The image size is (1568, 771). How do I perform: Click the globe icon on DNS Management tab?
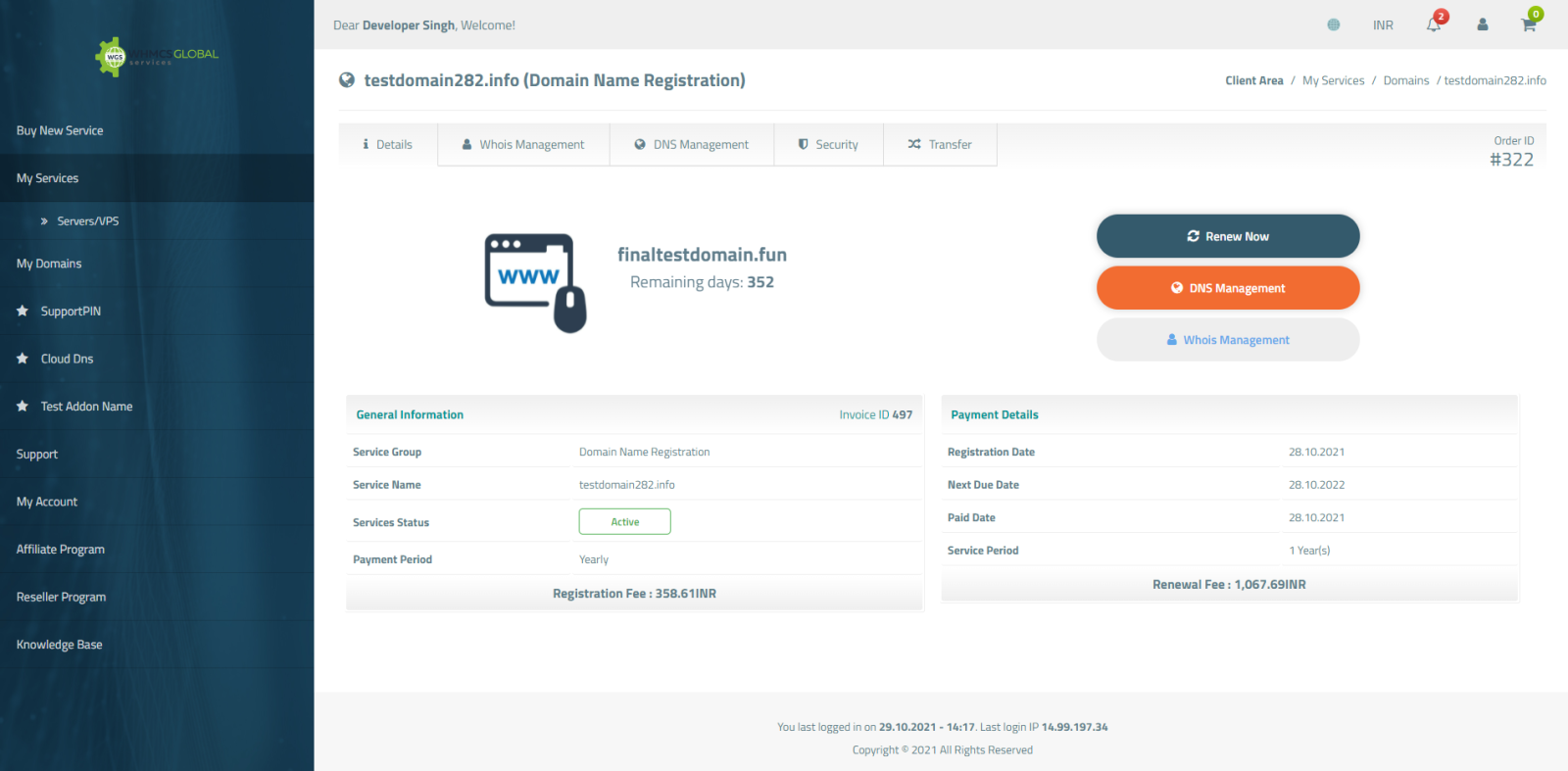coord(640,144)
